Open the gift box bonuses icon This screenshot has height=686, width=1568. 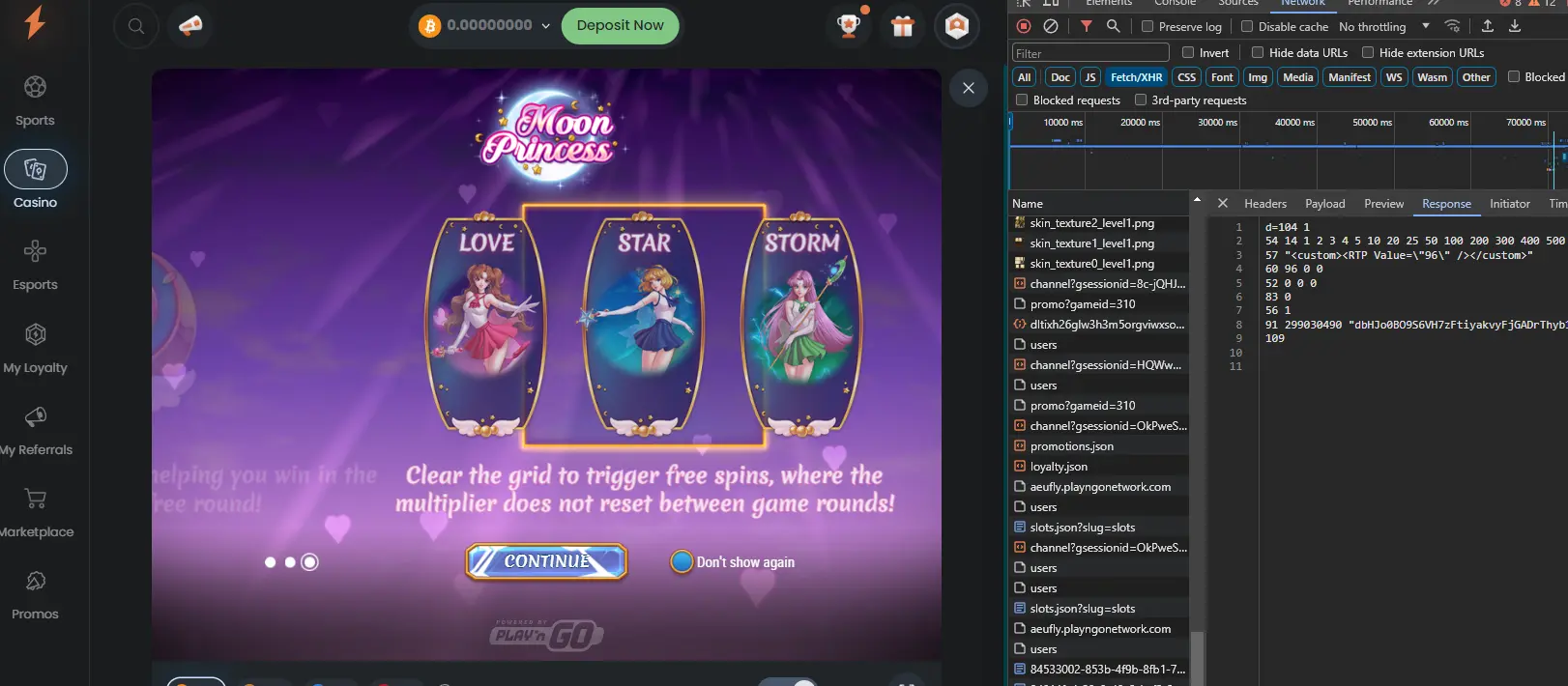click(x=903, y=26)
